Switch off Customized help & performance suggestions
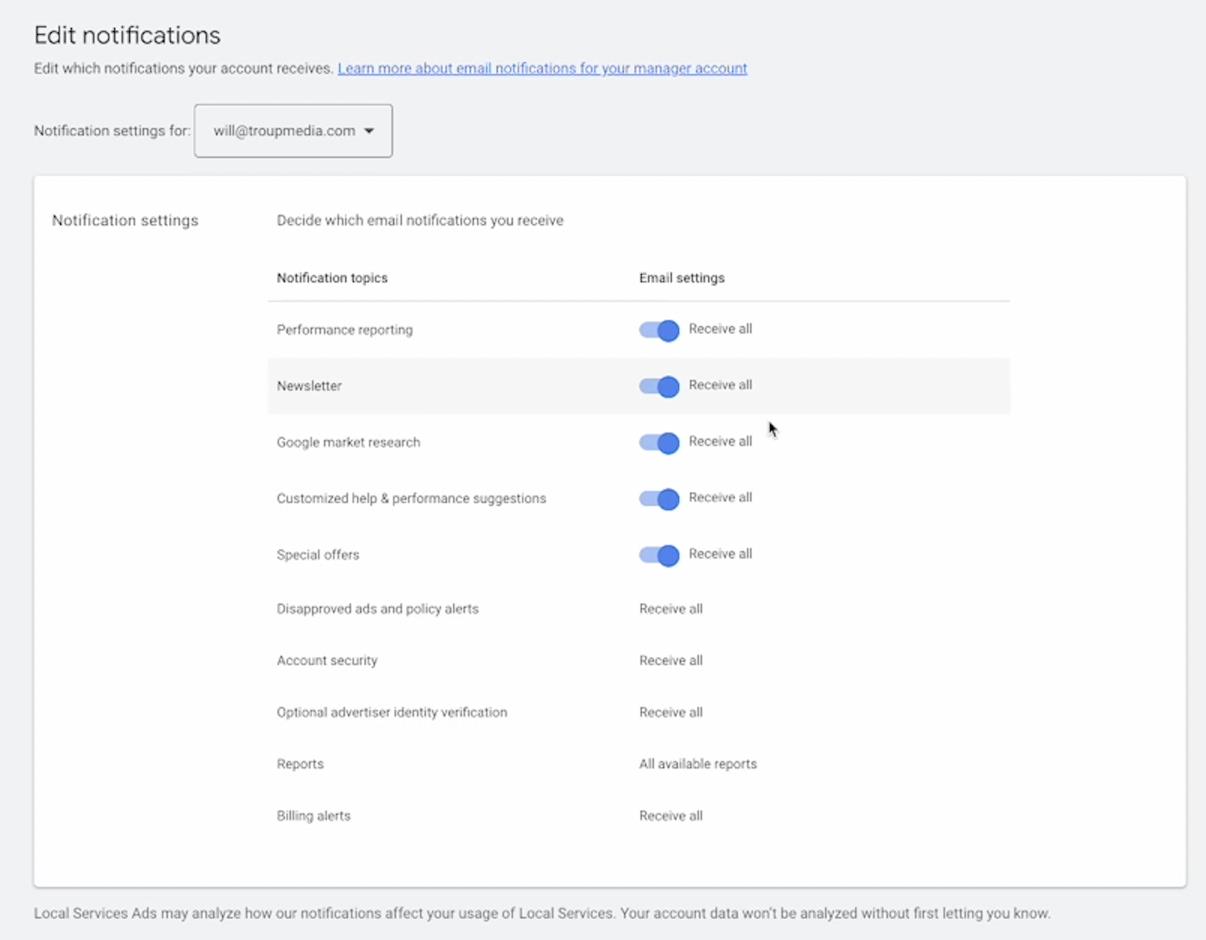Image resolution: width=1206 pixels, height=940 pixels. coord(659,498)
